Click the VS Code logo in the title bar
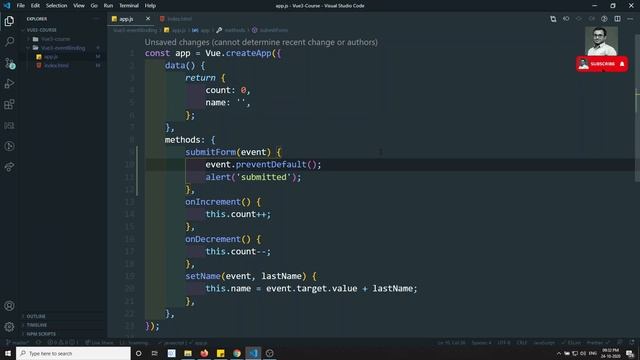This screenshot has height=360, width=640. pyautogui.click(x=7, y=6)
